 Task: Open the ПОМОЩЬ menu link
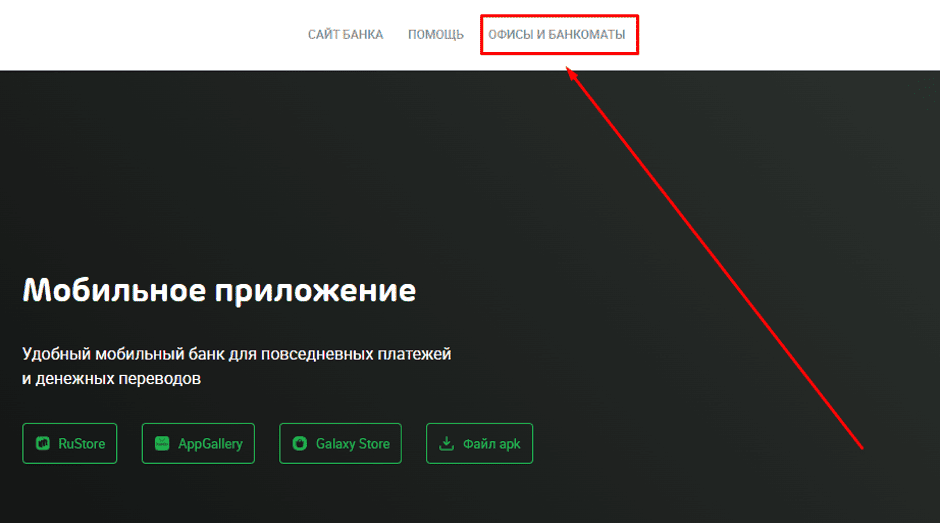tap(436, 35)
